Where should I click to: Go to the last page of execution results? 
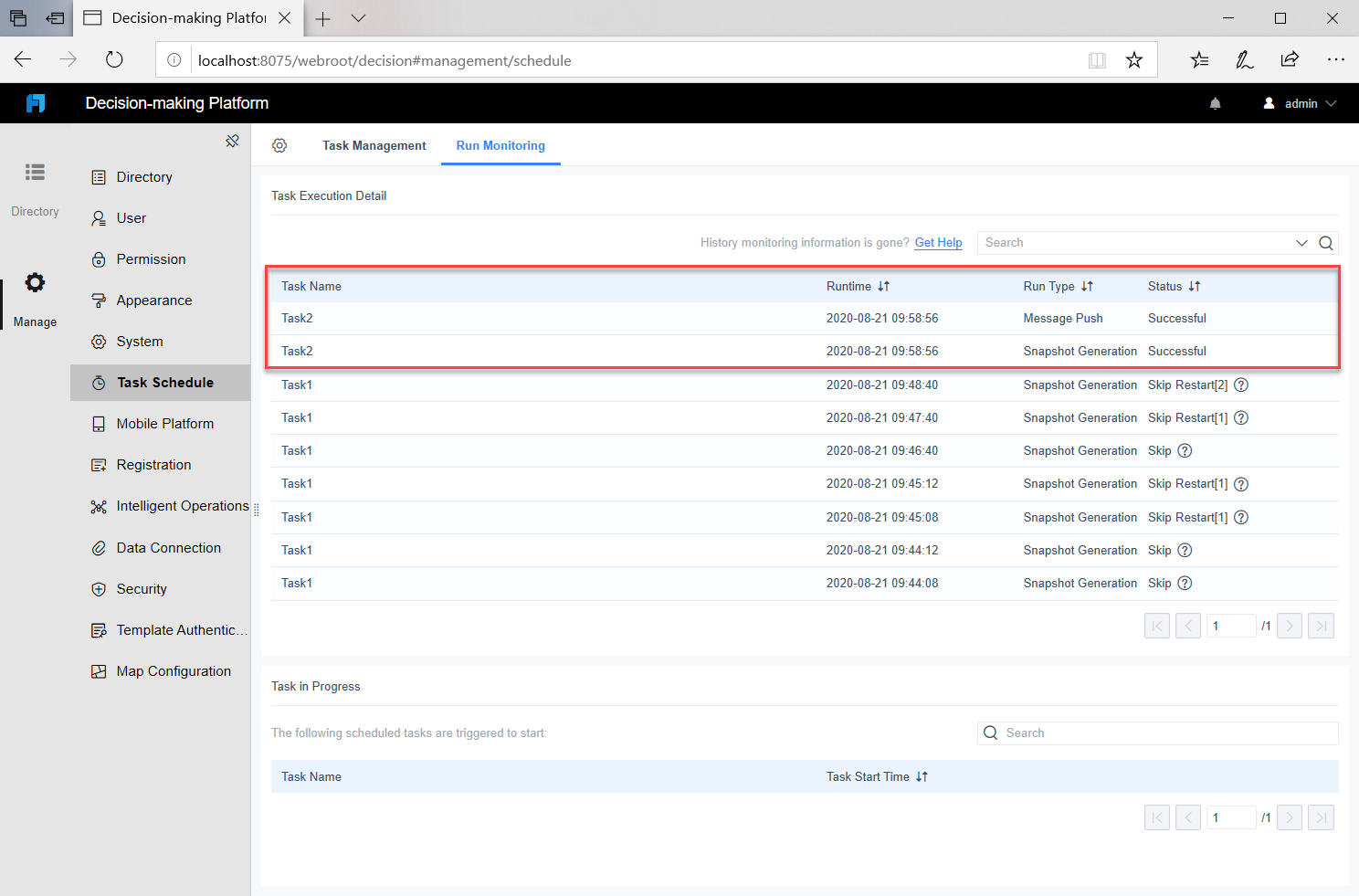(1321, 625)
